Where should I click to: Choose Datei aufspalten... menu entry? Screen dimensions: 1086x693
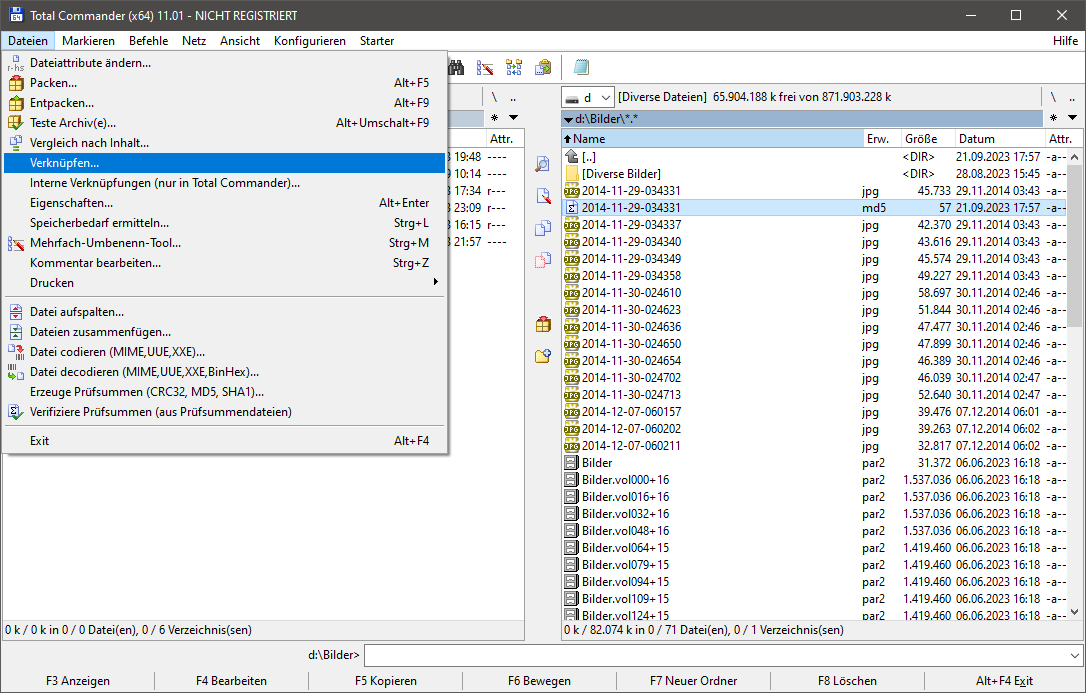click(x=224, y=312)
